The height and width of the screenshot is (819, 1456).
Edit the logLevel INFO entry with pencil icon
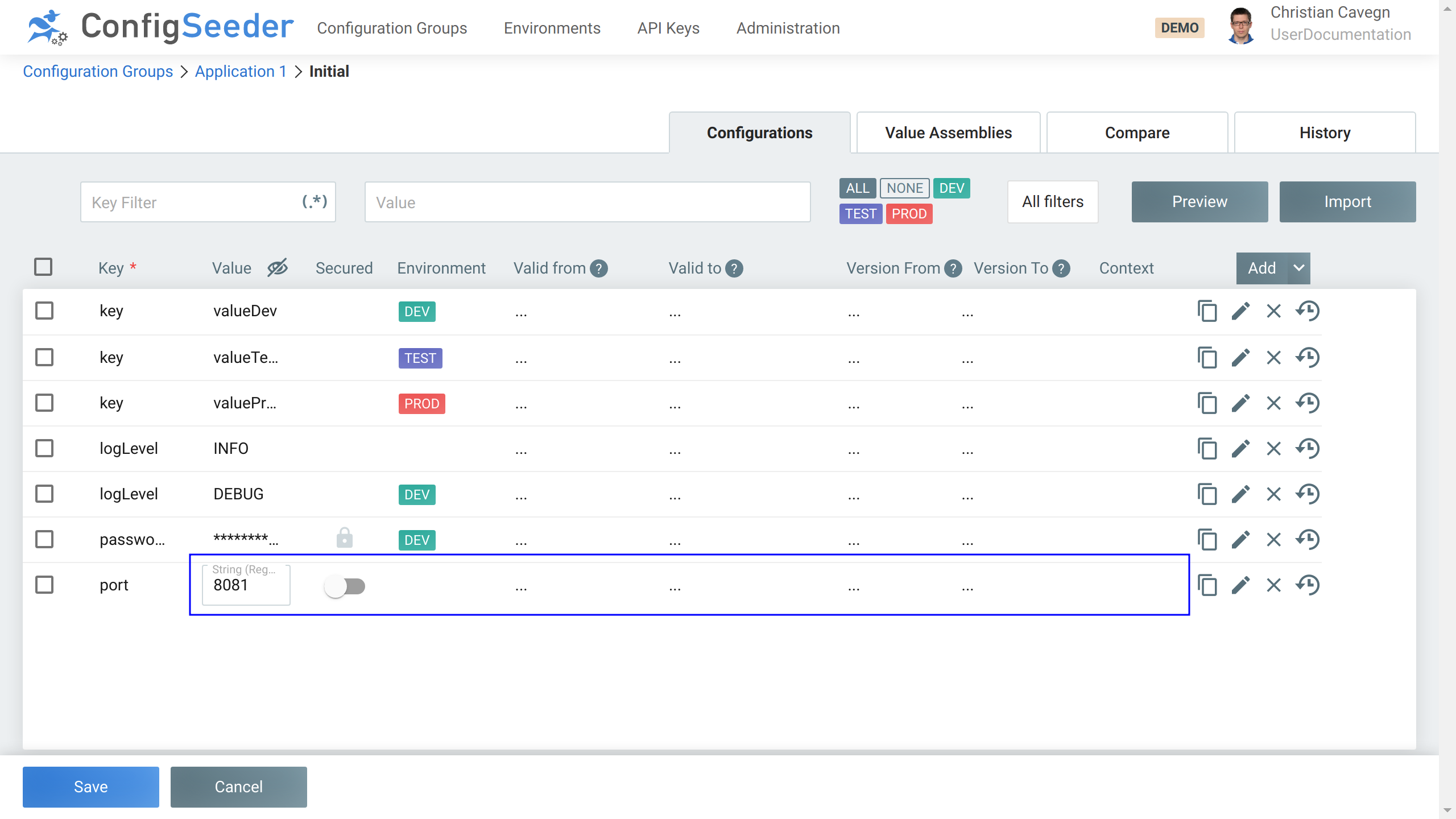click(x=1240, y=448)
